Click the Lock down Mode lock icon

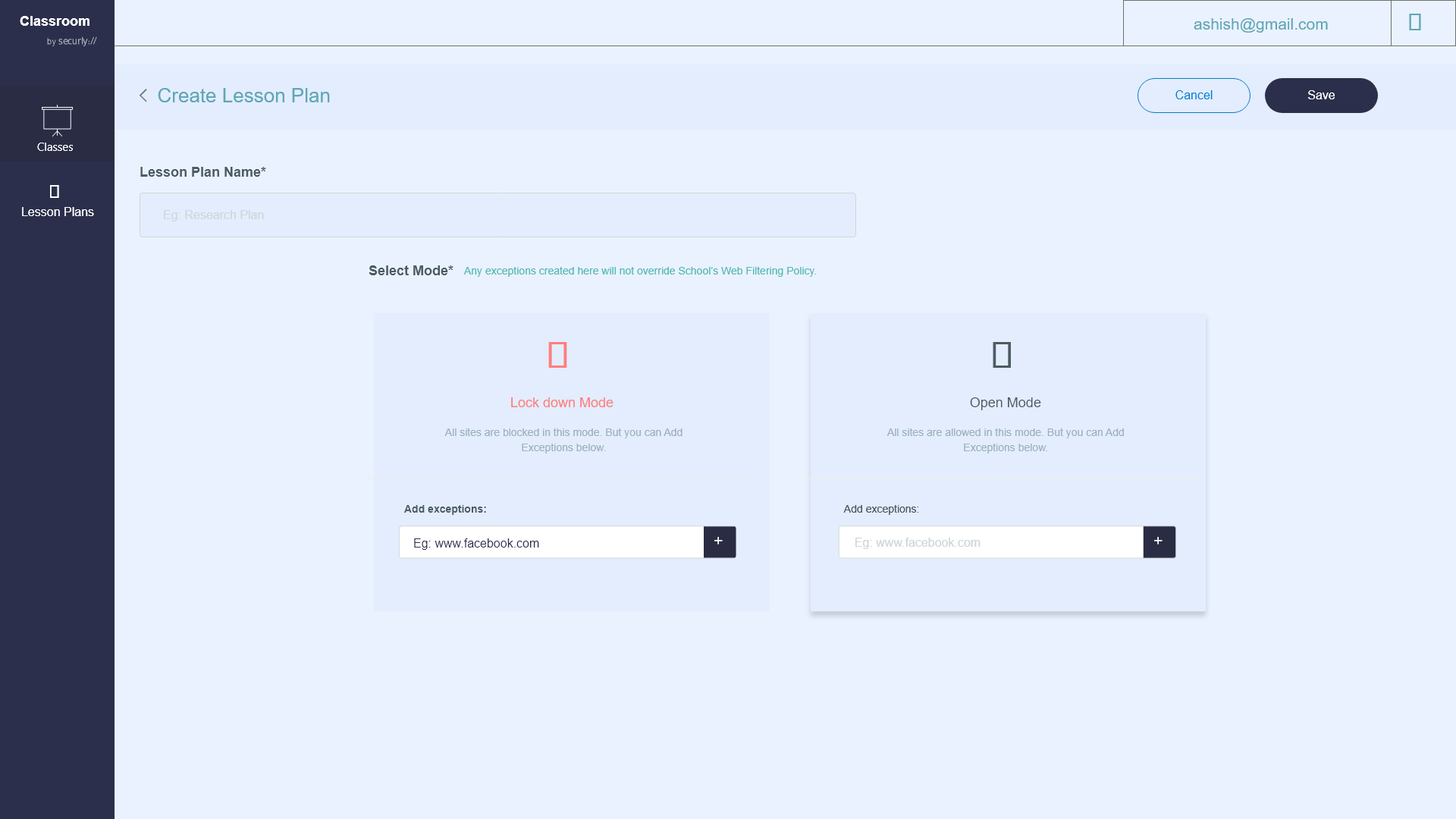click(x=557, y=355)
